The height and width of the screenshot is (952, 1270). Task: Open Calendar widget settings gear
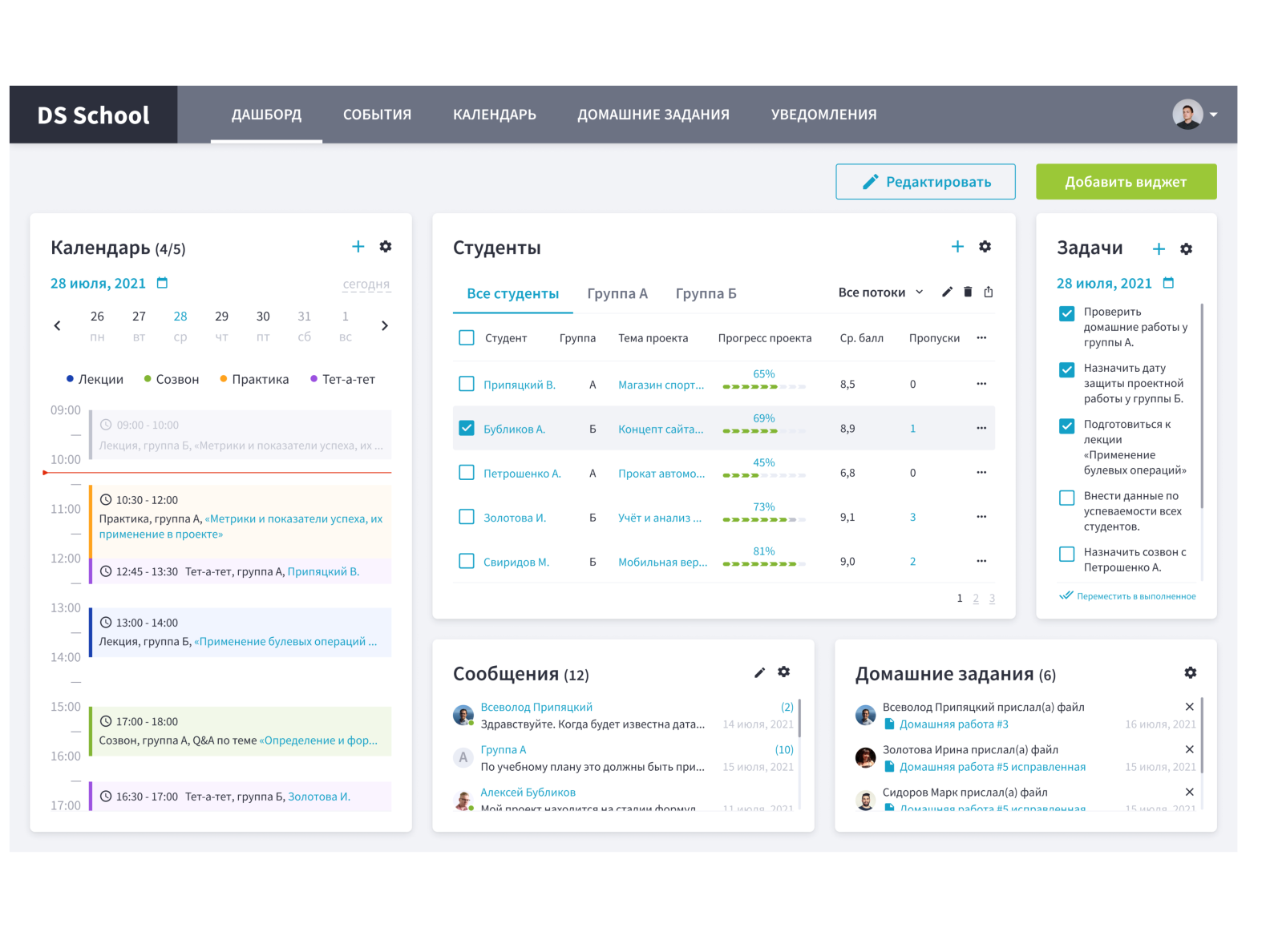(x=386, y=247)
